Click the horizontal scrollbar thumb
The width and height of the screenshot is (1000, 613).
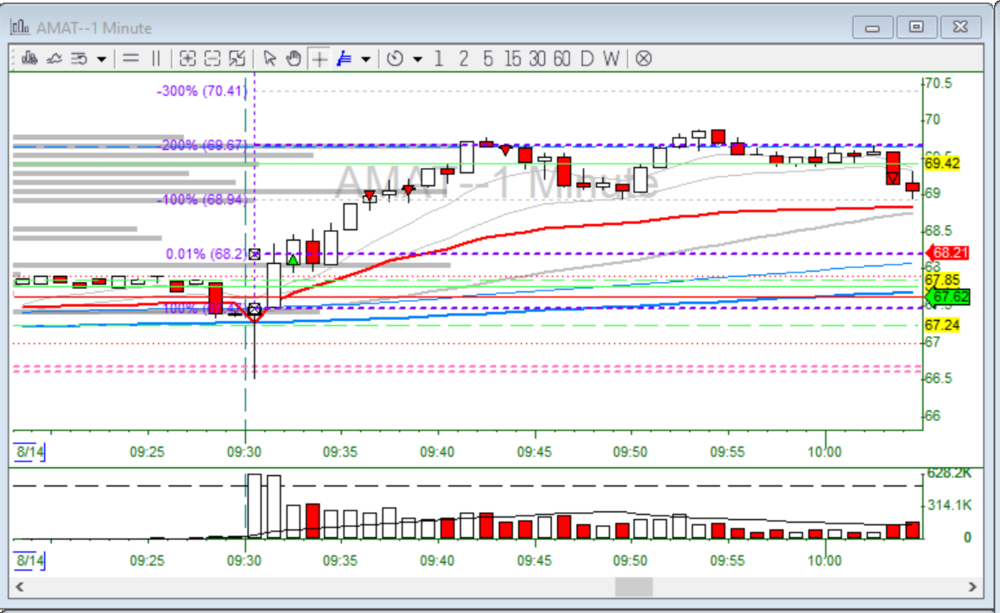tap(632, 586)
